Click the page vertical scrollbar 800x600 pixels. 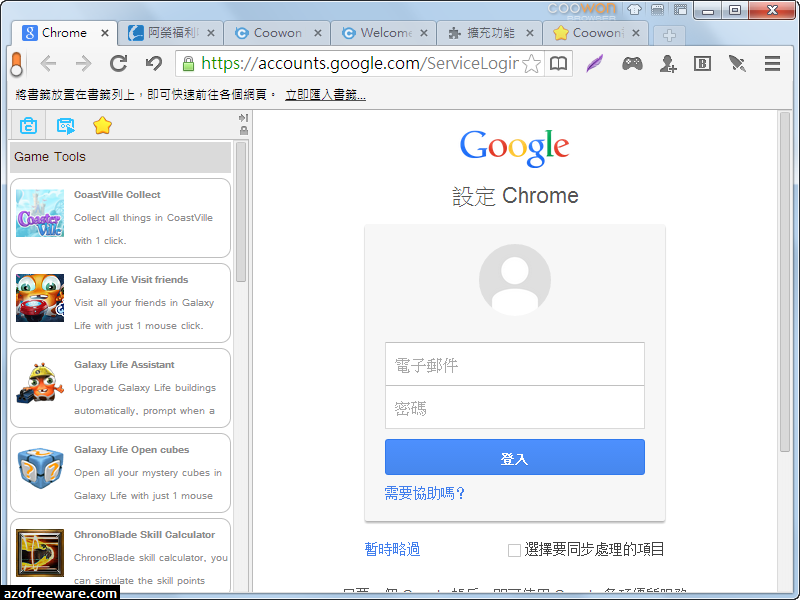click(x=785, y=282)
